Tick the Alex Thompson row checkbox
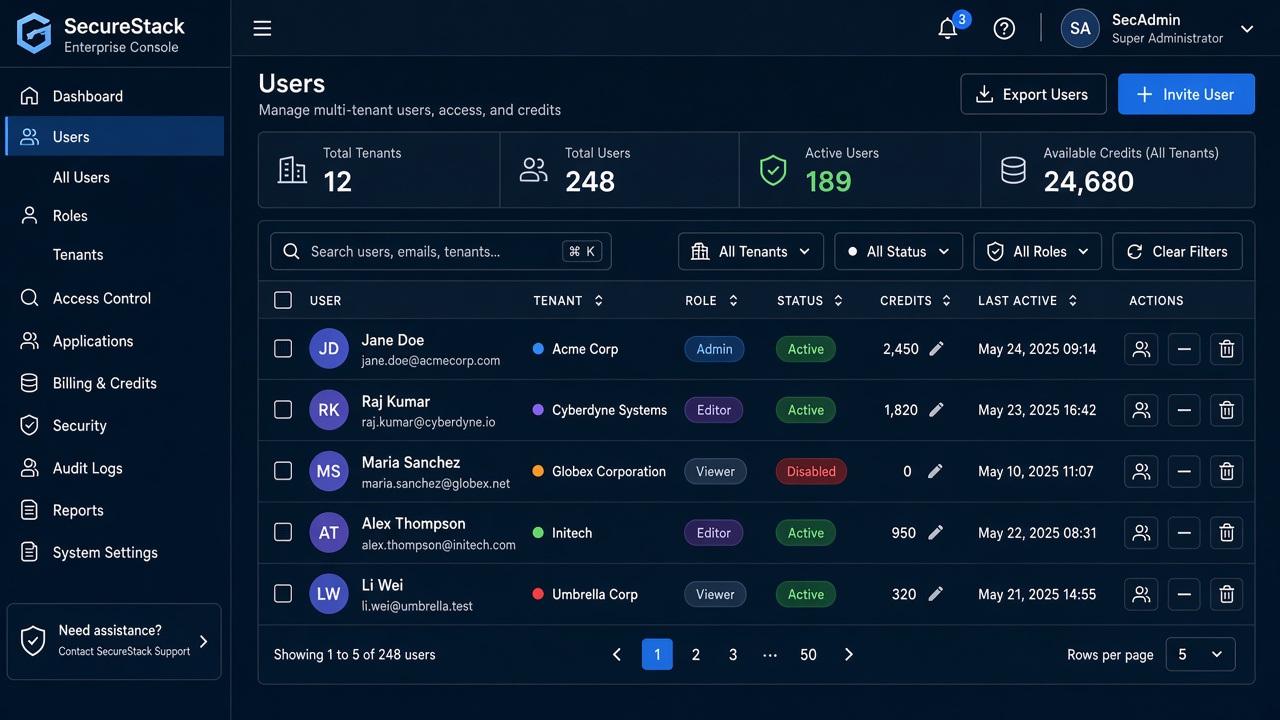1280x720 pixels. (283, 533)
